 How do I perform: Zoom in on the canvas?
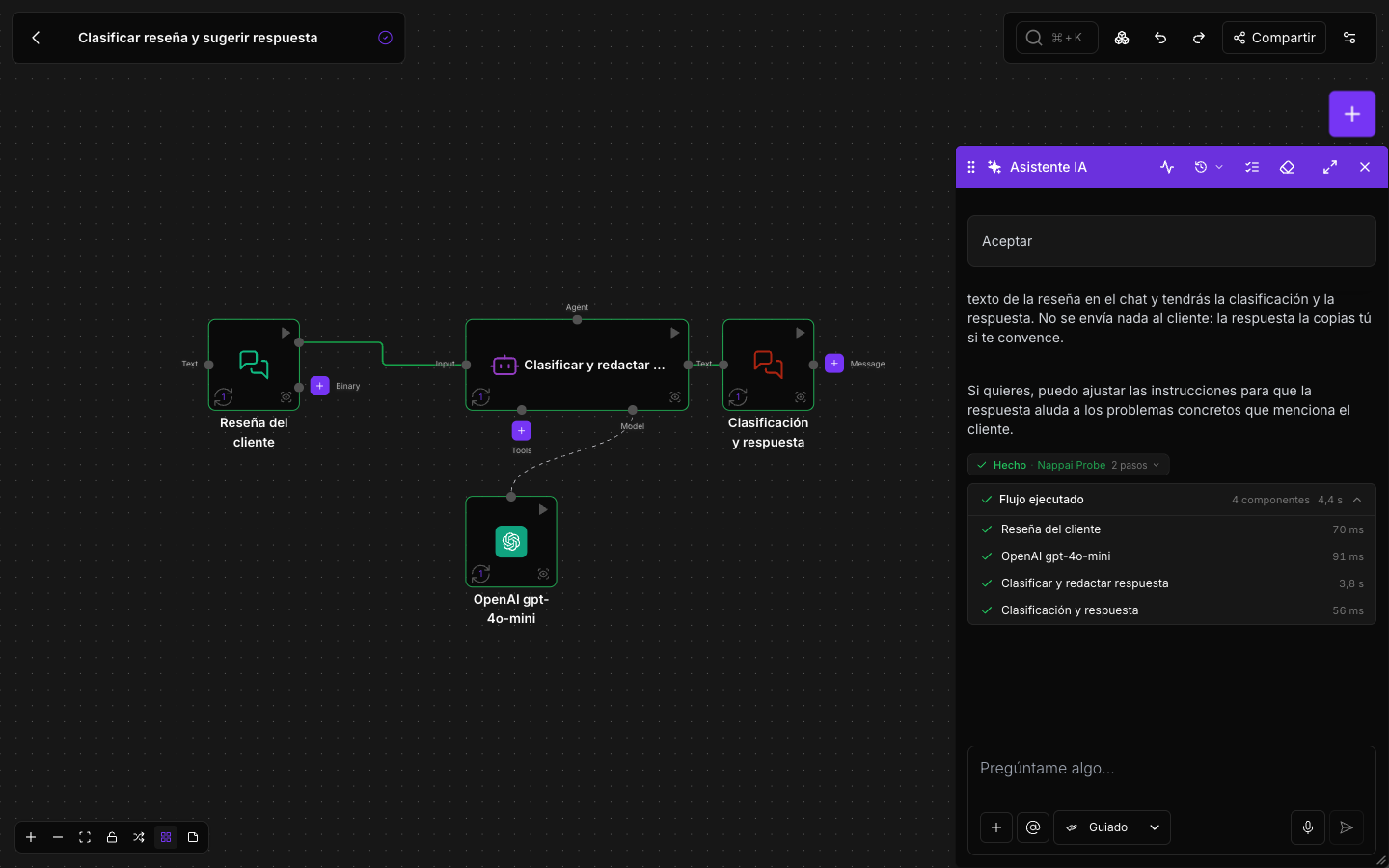coord(31,837)
